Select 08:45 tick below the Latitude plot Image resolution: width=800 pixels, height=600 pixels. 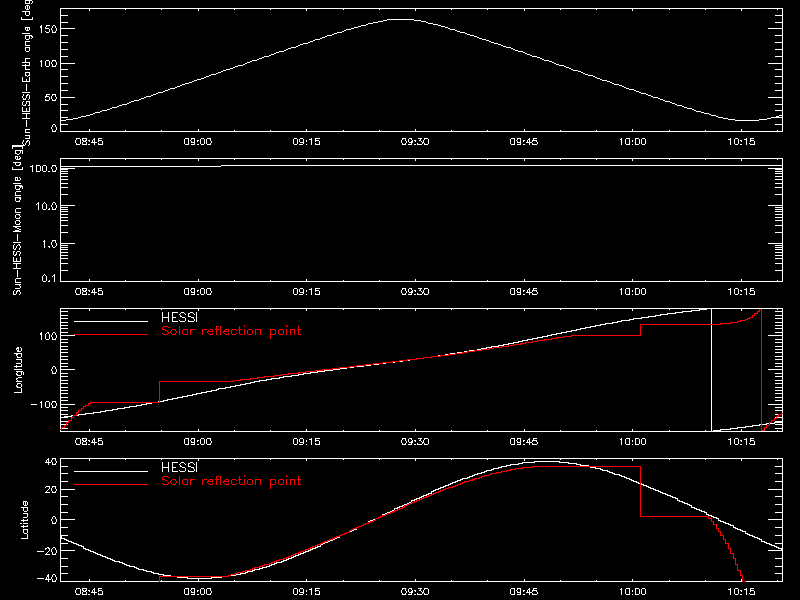pos(89,592)
